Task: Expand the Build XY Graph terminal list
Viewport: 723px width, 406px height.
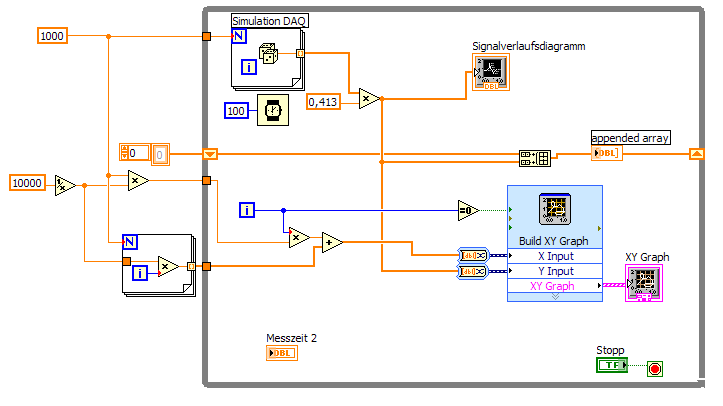Action: pos(555,297)
